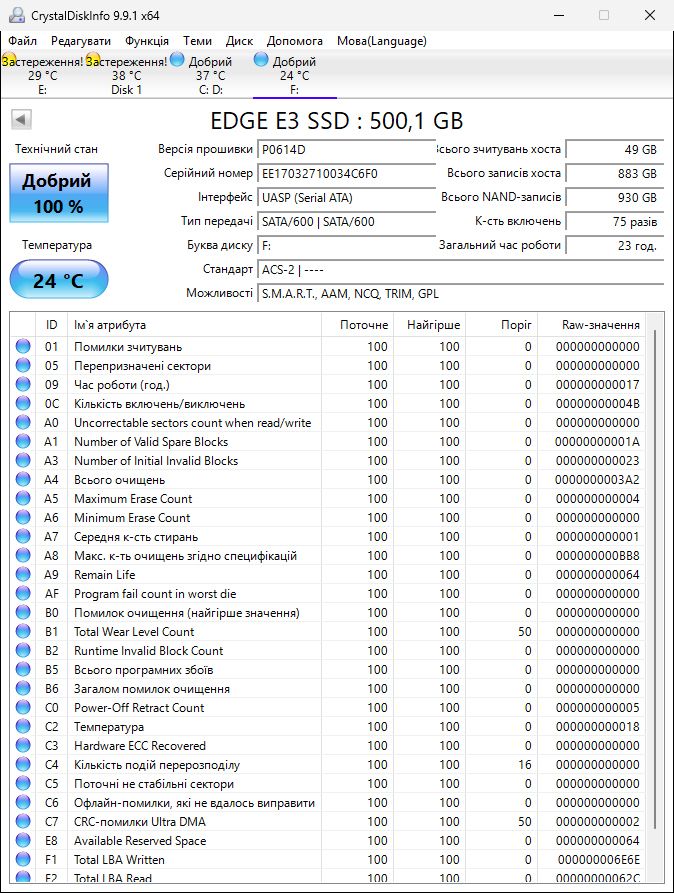
Task: Click status orb for Minimum Erase Count
Action: click(23, 517)
